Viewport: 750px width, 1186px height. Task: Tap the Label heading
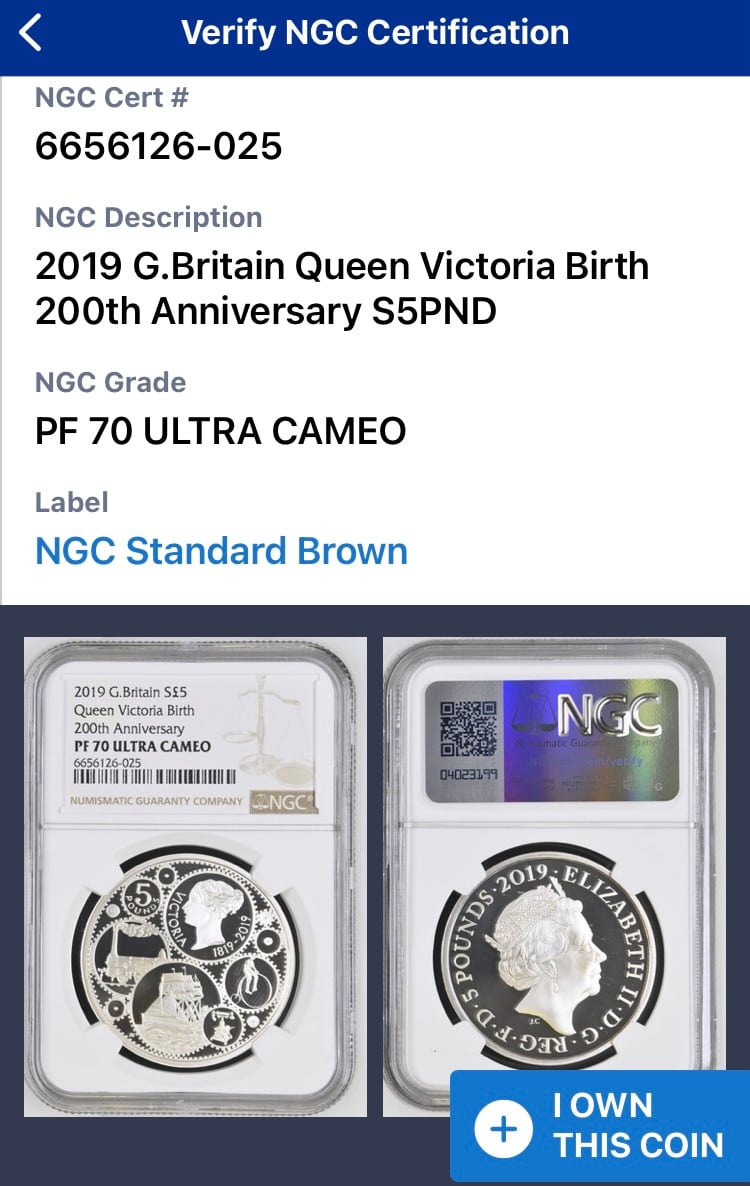(72, 502)
